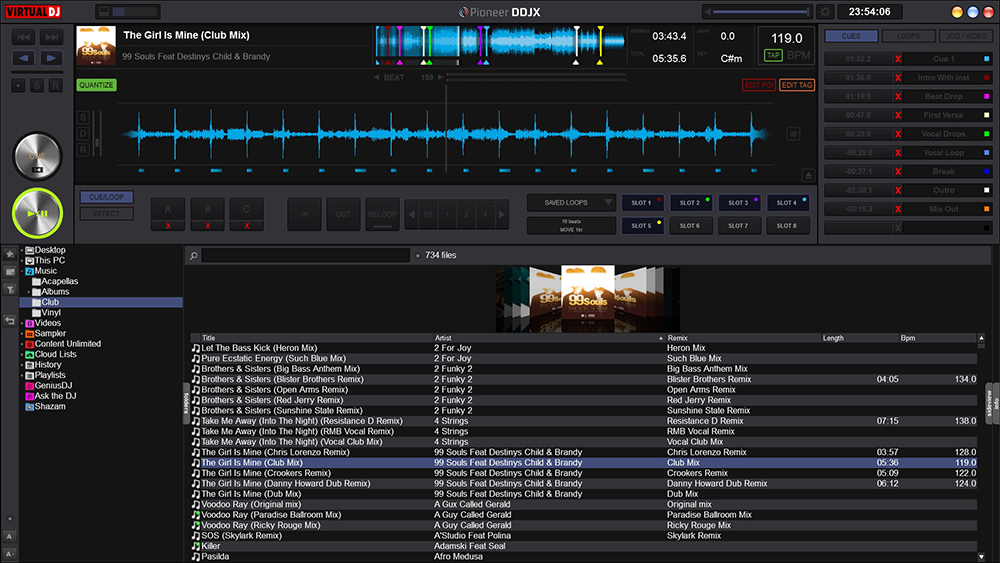Toggle the D button left of the waveform
Image resolution: width=1000 pixels, height=563 pixels.
(83, 133)
